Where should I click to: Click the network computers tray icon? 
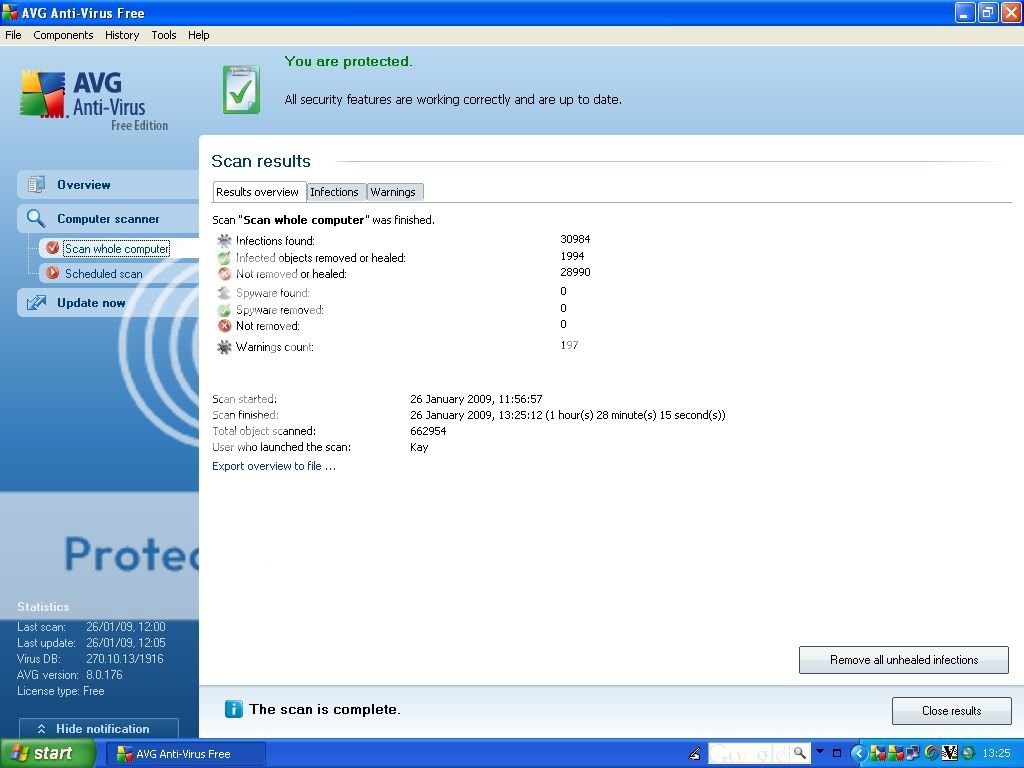pos(912,754)
